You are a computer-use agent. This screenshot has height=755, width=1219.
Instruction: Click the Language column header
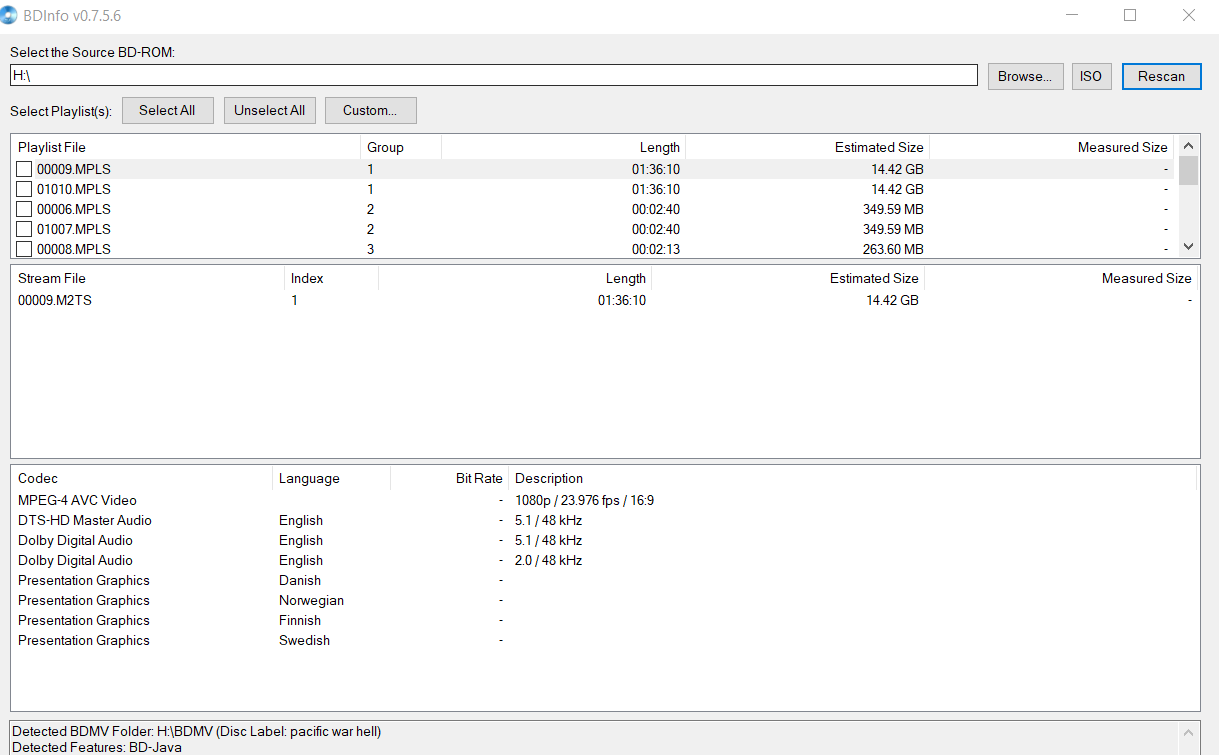331,478
